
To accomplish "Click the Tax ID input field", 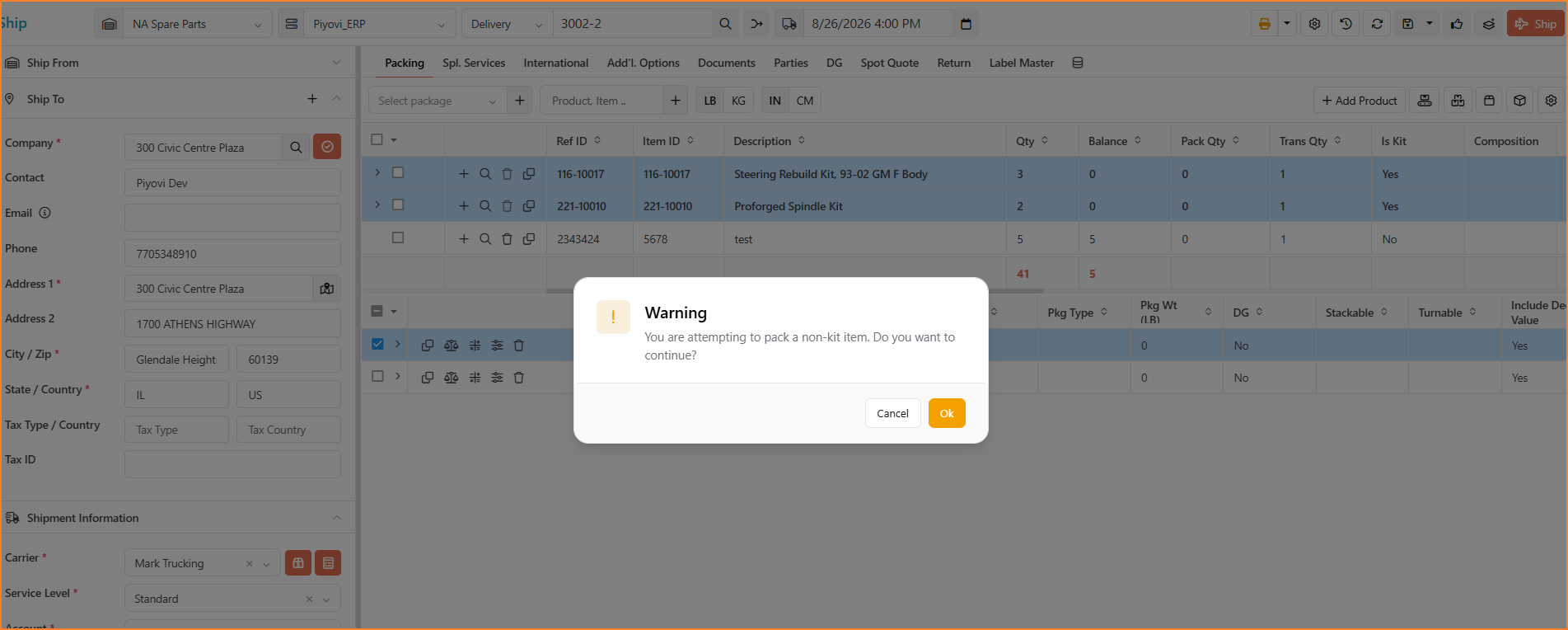I will 232,464.
